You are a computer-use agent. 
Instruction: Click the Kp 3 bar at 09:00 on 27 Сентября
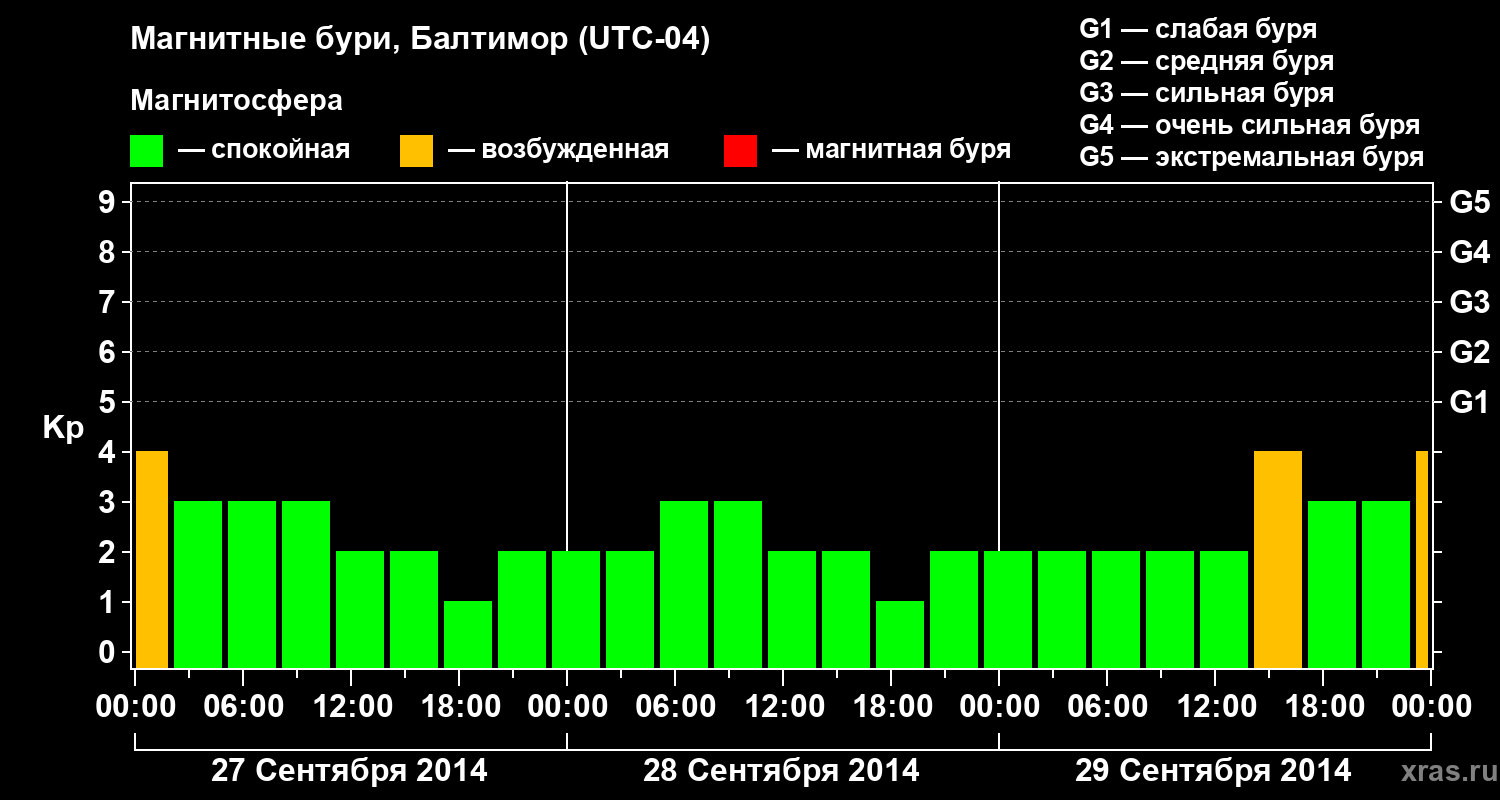(306, 585)
